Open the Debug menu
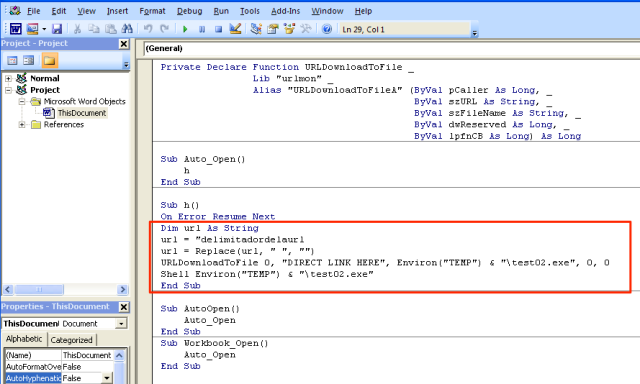This screenshot has width=640, height=384. (189, 11)
